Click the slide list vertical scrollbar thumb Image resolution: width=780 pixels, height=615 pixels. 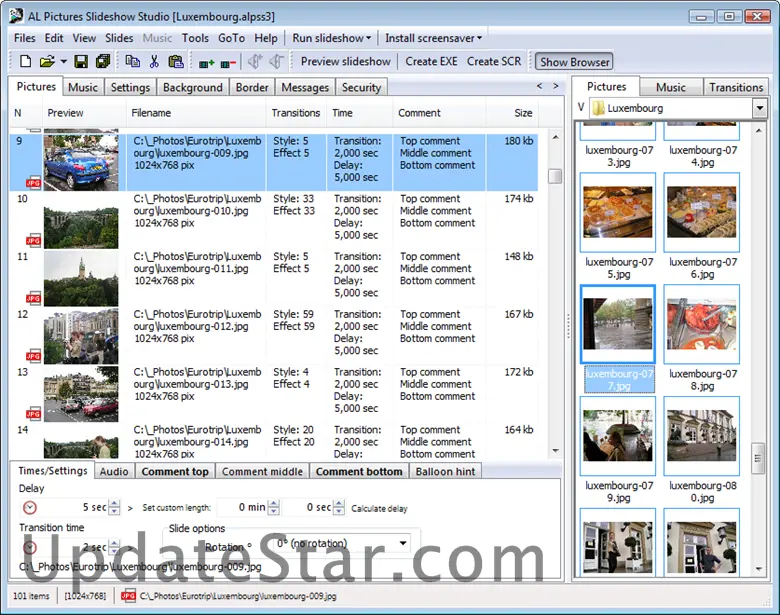(x=555, y=176)
